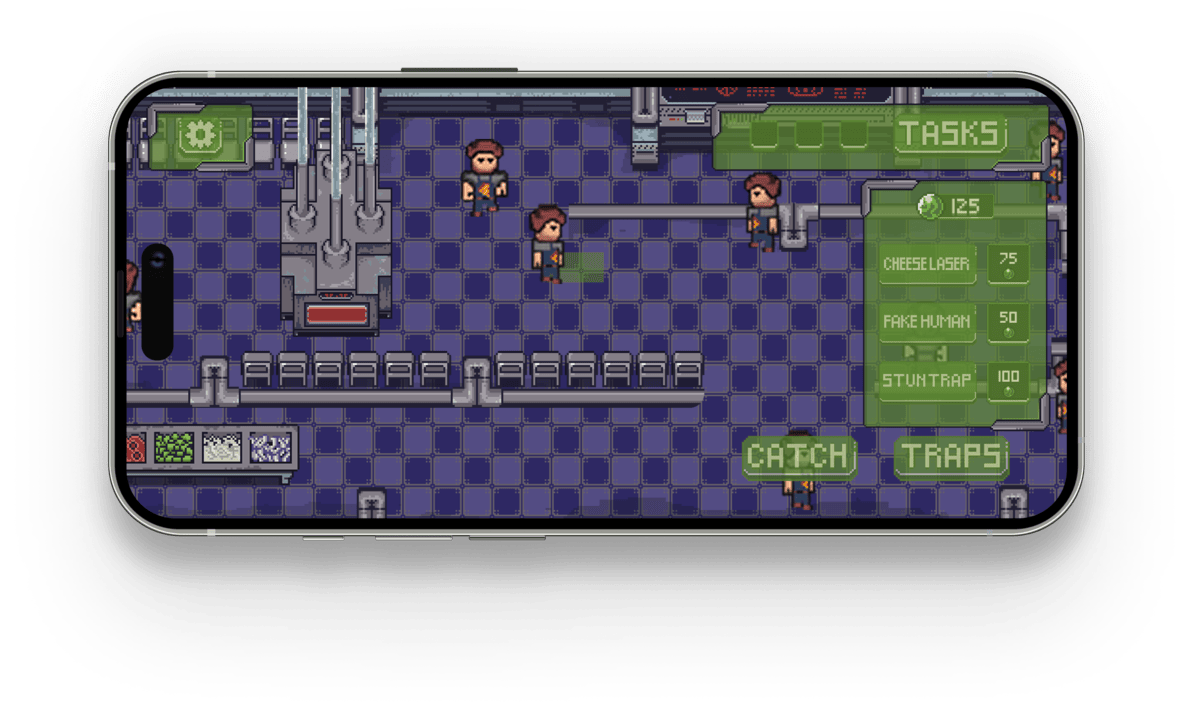This screenshot has height=720, width=1193.
Task: Open the TASKS panel
Action: [950, 134]
